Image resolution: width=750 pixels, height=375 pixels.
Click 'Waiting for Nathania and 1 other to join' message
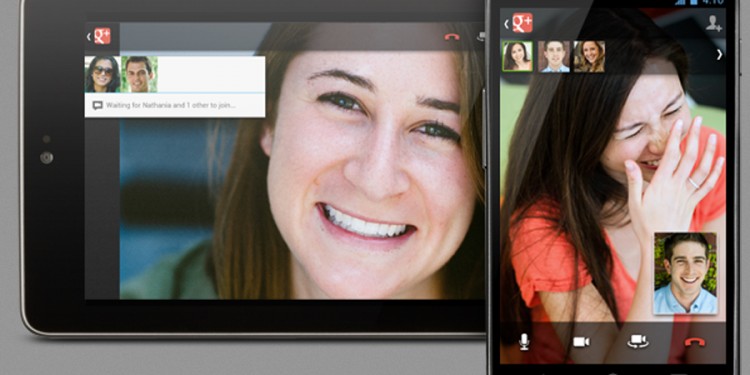[171, 105]
